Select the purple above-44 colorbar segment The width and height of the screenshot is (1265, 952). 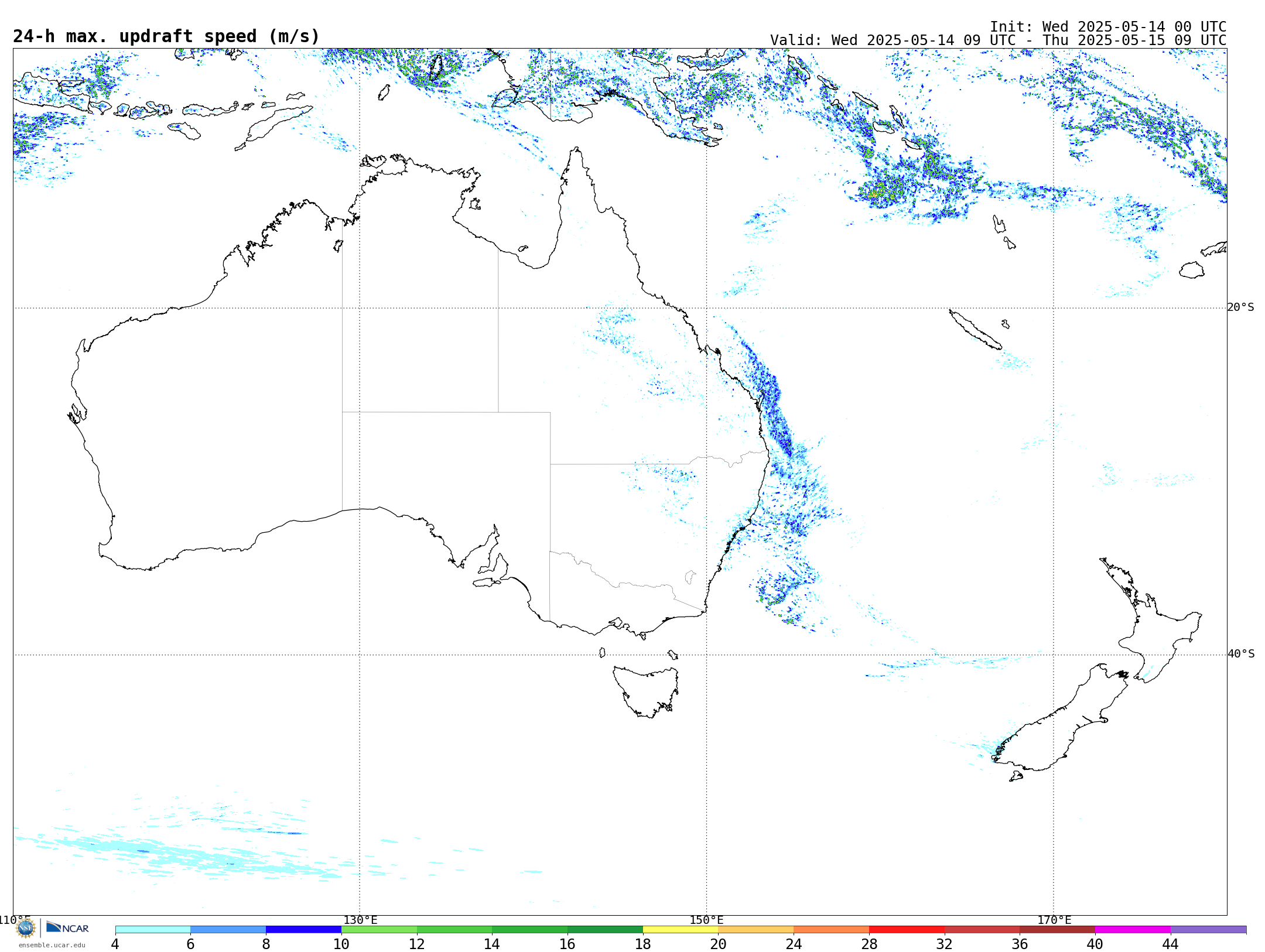[x=1208, y=930]
